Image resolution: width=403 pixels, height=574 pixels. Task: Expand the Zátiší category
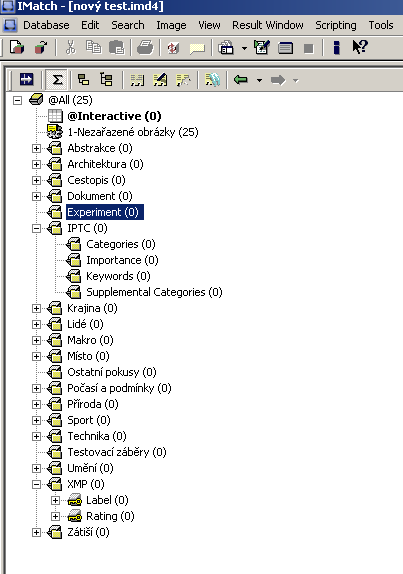[x=36, y=532]
